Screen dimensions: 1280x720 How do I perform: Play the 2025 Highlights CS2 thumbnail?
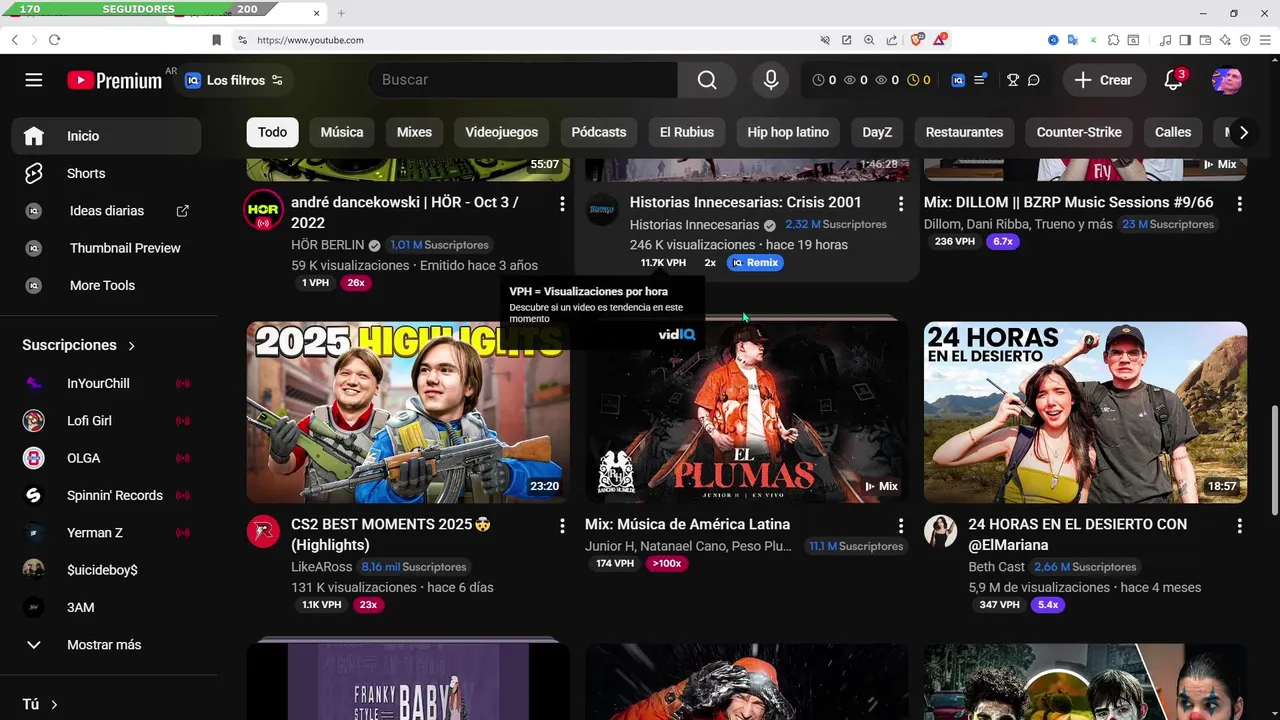[408, 412]
